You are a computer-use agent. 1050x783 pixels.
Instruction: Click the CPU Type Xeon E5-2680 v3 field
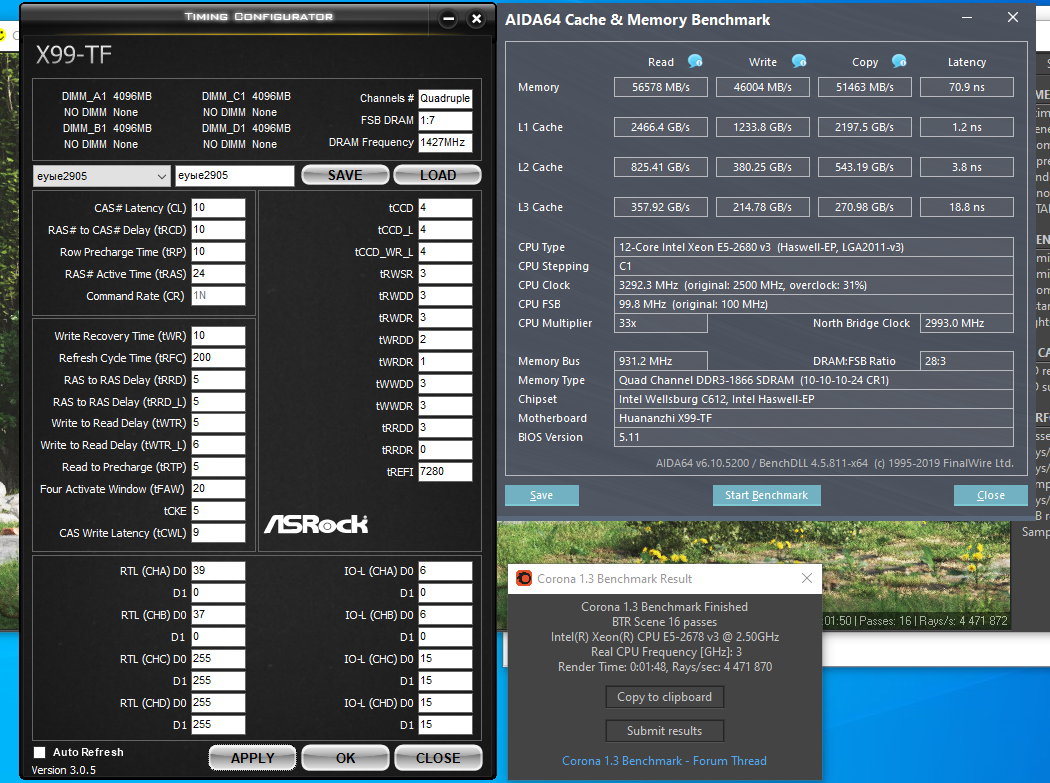(x=814, y=247)
